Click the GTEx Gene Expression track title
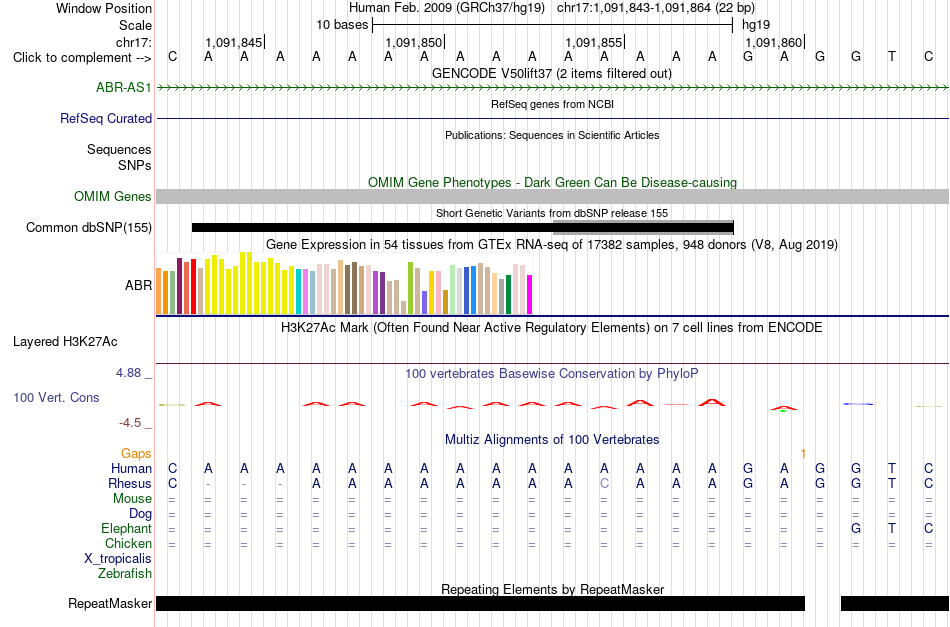950x627 pixels. (x=552, y=244)
